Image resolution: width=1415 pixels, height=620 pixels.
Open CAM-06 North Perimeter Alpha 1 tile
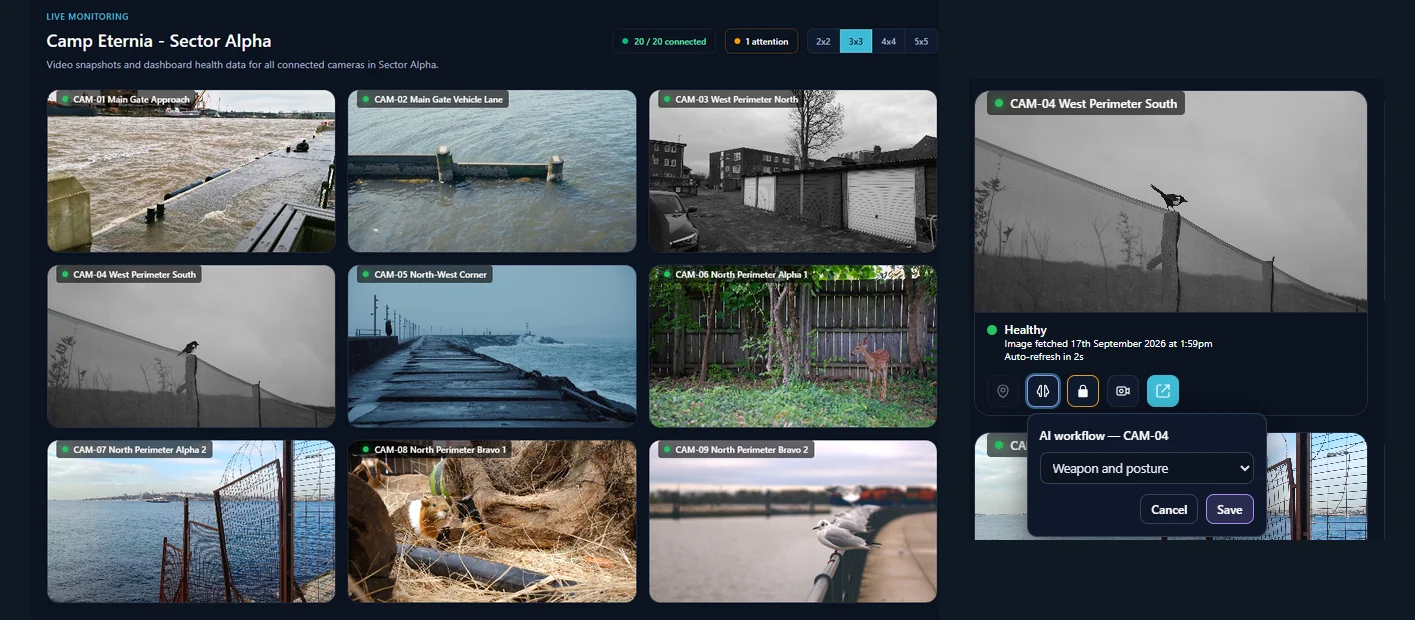[x=793, y=346]
